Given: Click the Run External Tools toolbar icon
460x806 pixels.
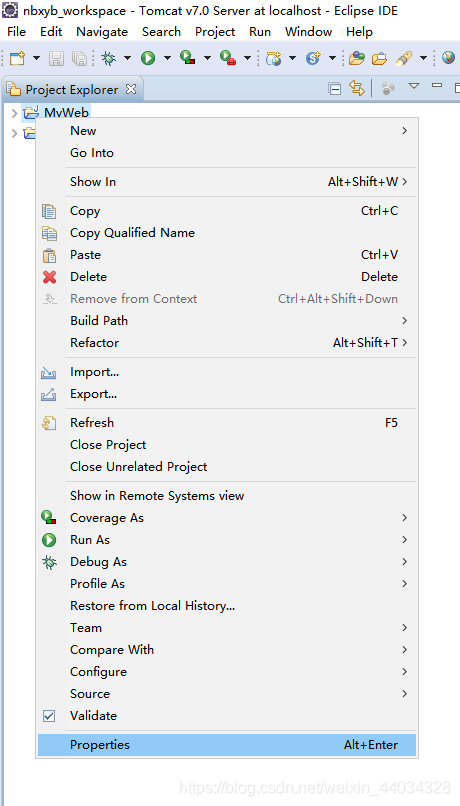Looking at the screenshot, I should point(227,58).
